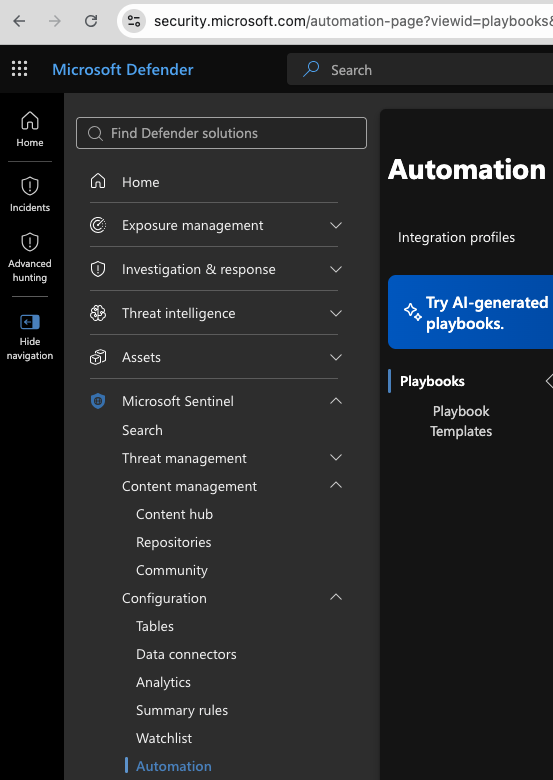Open Search under Microsoft Sentinel

pos(142,430)
